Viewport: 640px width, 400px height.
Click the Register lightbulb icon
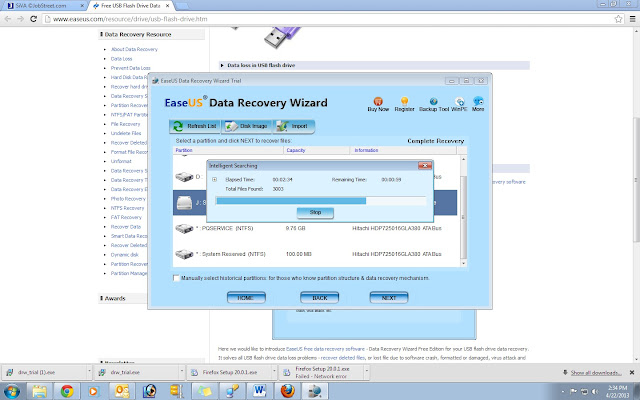pos(404,101)
